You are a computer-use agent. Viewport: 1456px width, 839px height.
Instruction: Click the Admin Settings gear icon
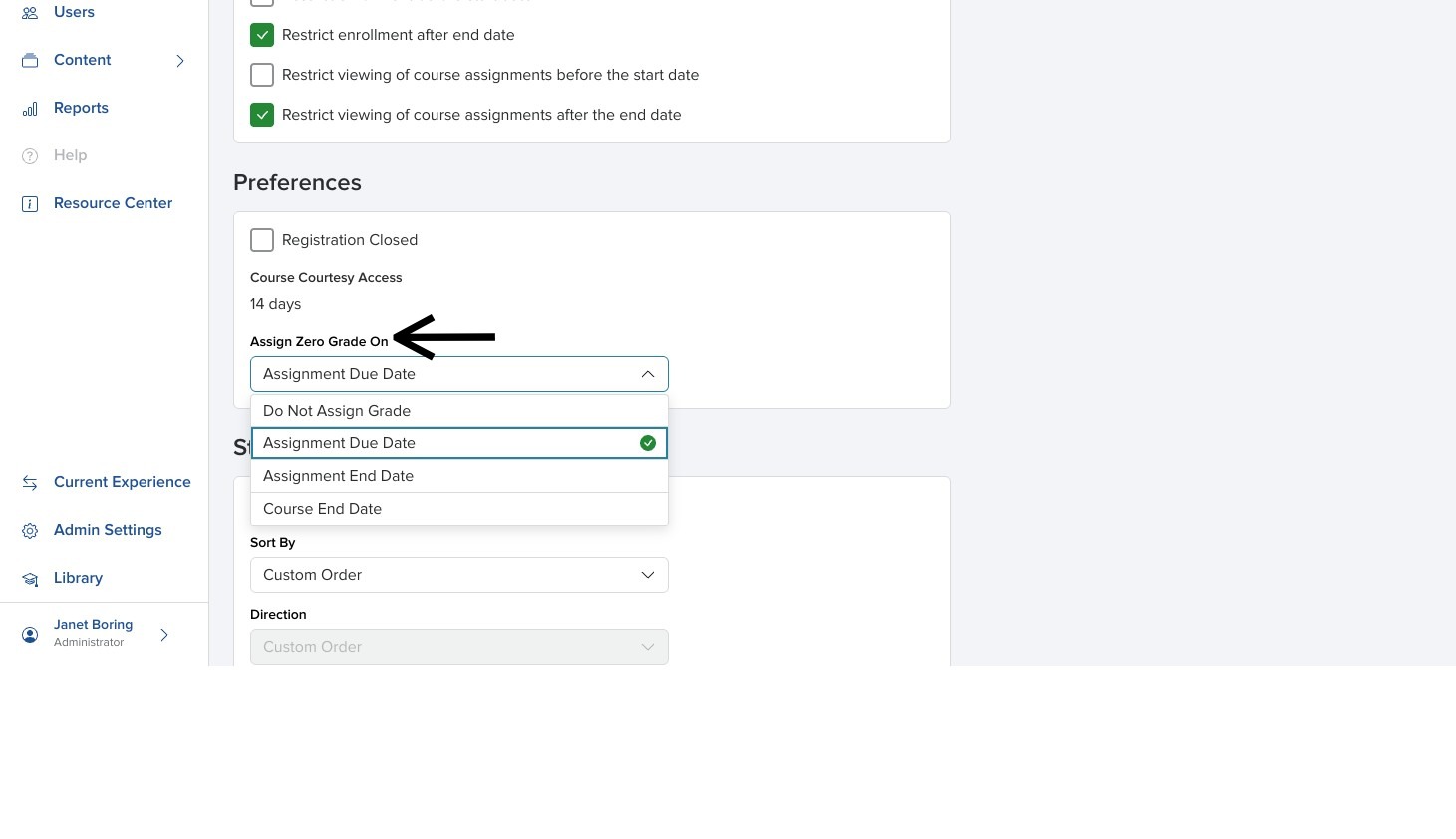[30, 531]
